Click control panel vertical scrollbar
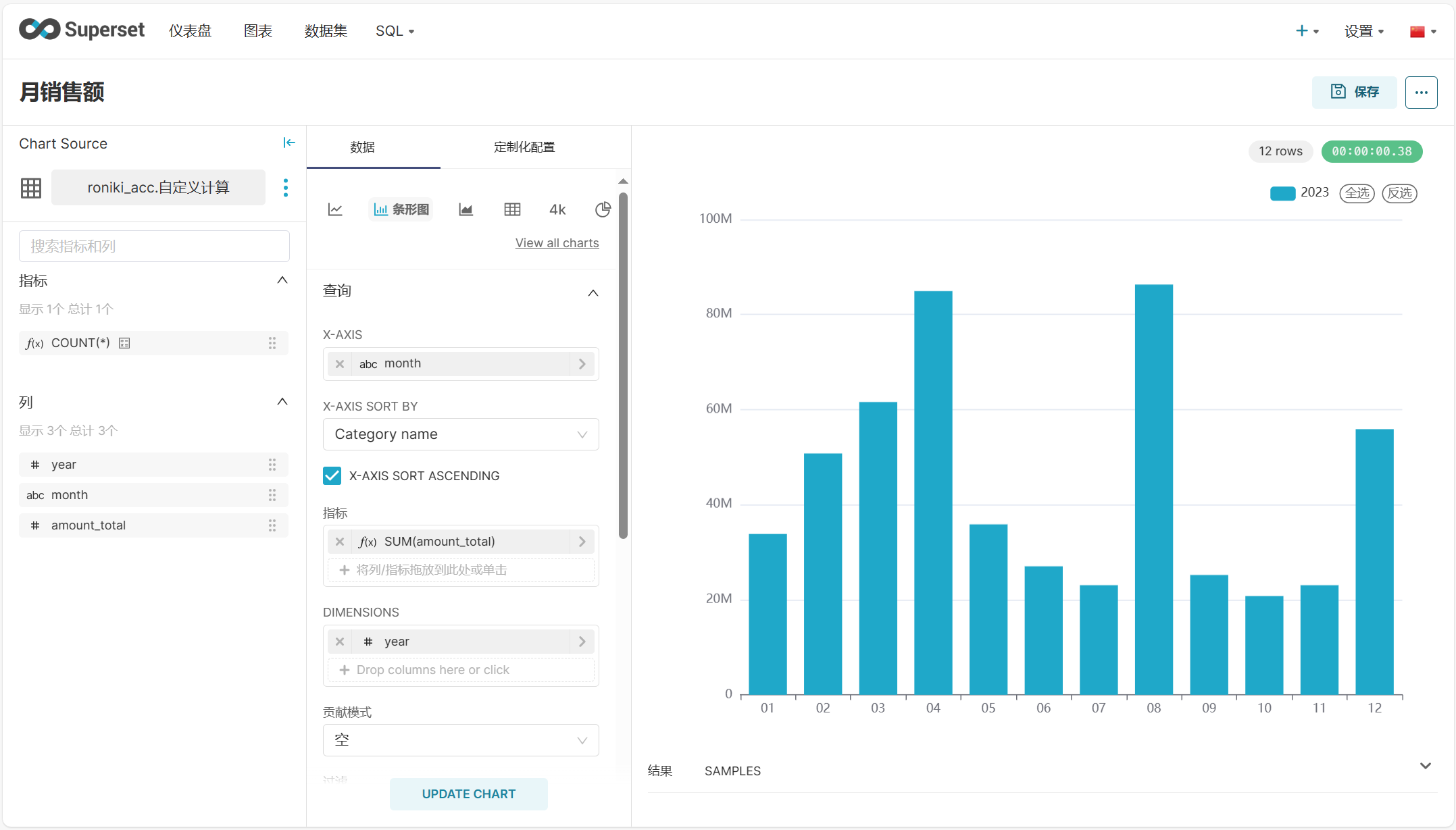1456x830 pixels. tap(623, 365)
